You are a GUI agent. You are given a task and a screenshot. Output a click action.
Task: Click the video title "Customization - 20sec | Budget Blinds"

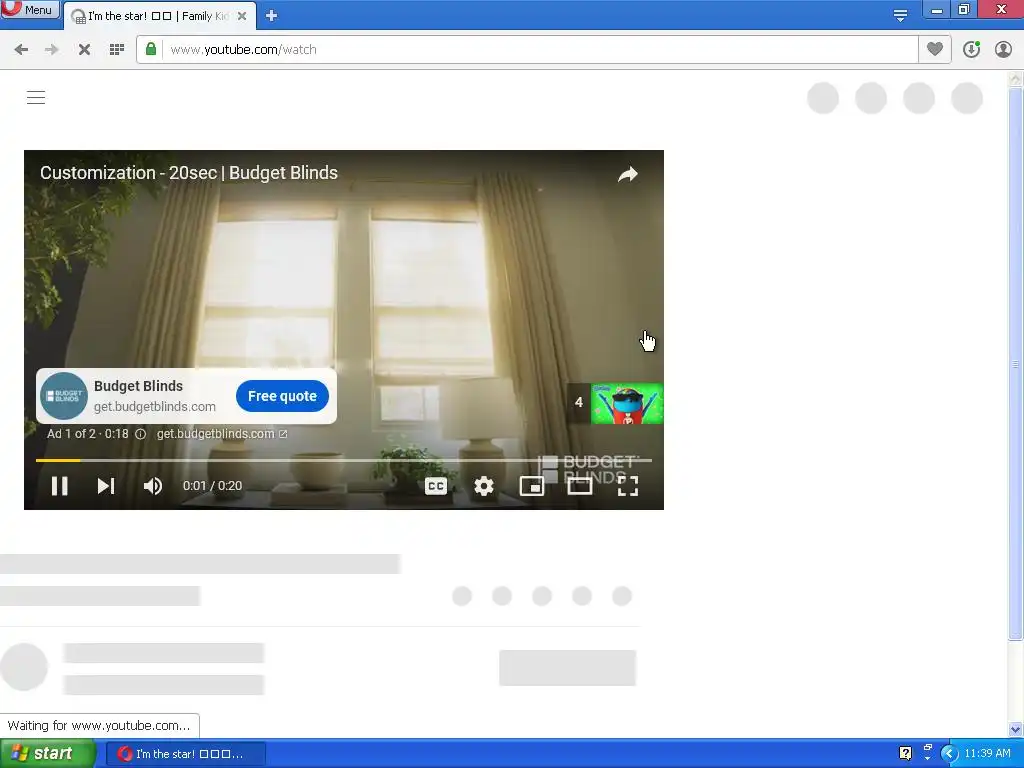(189, 172)
